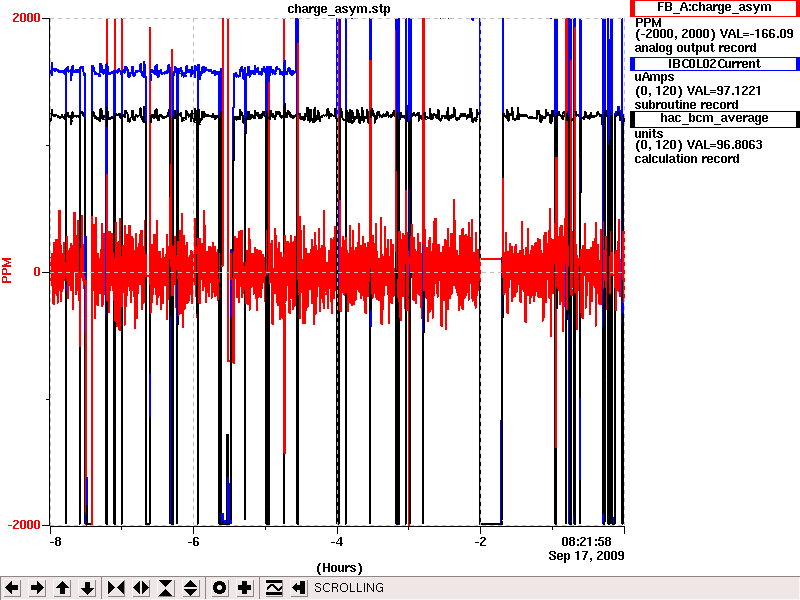Click the VAL=96.8063 readout

pos(724,145)
